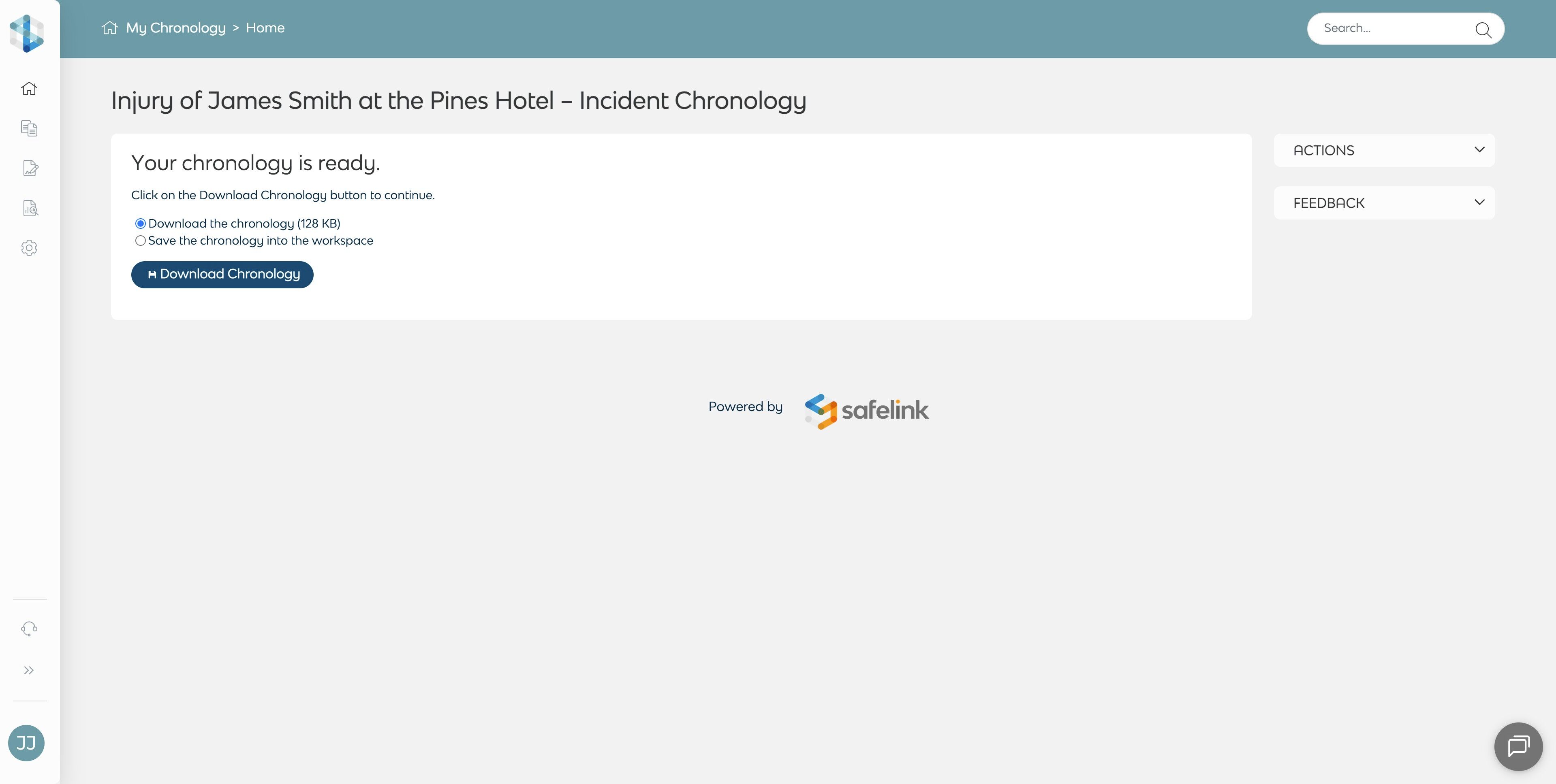Click the support headset icon
Viewport: 1556px width, 784px height.
pyautogui.click(x=29, y=629)
